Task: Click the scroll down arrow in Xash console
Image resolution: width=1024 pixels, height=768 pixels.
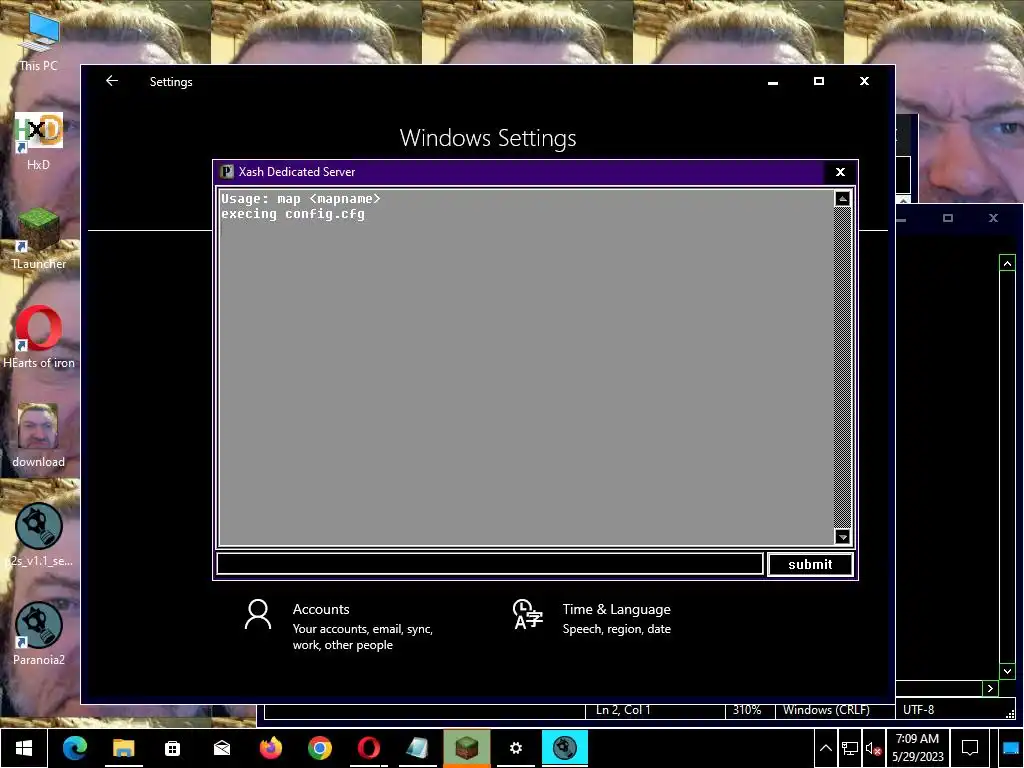Action: point(842,536)
